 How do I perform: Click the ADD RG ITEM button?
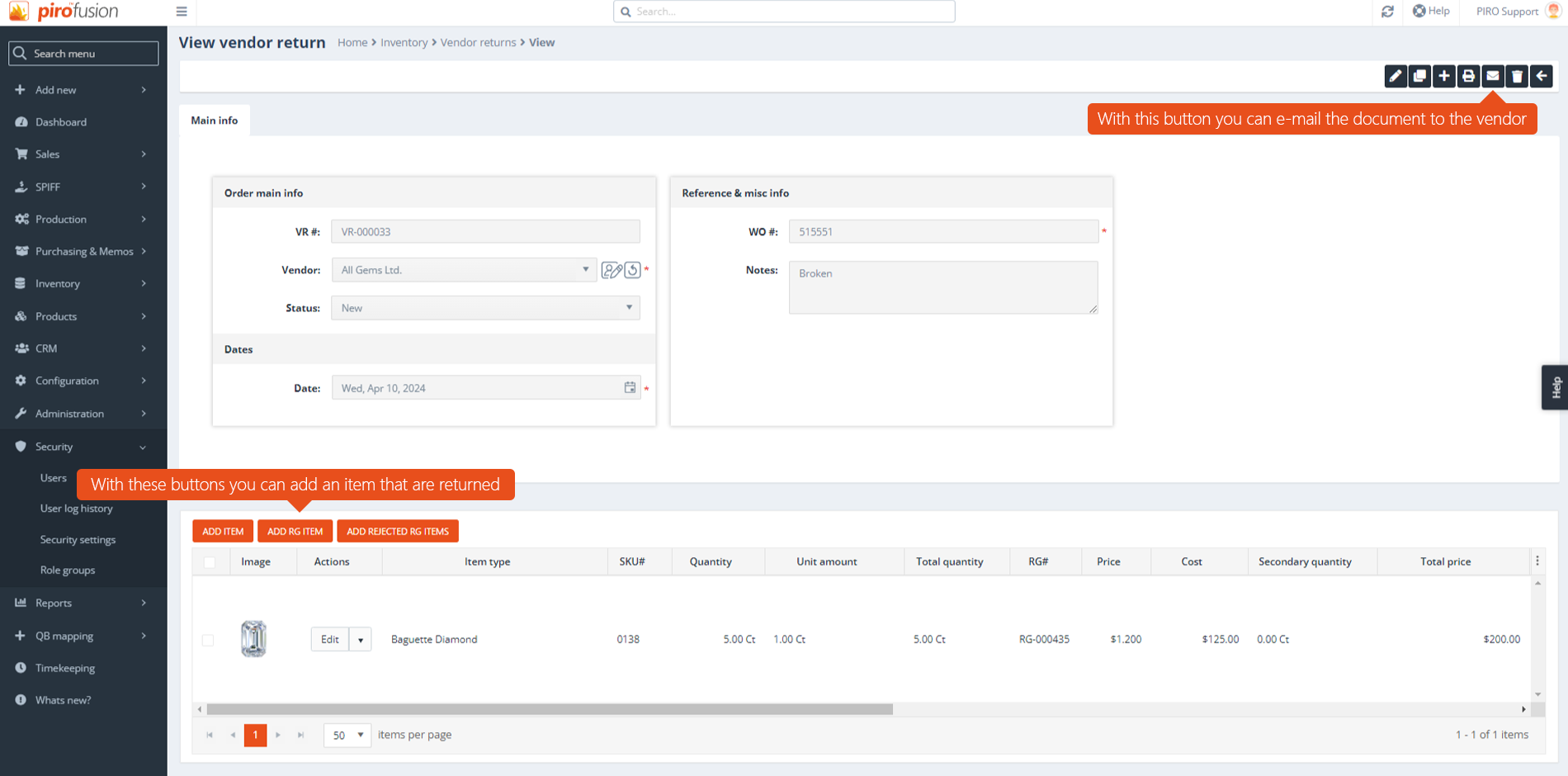click(x=295, y=531)
